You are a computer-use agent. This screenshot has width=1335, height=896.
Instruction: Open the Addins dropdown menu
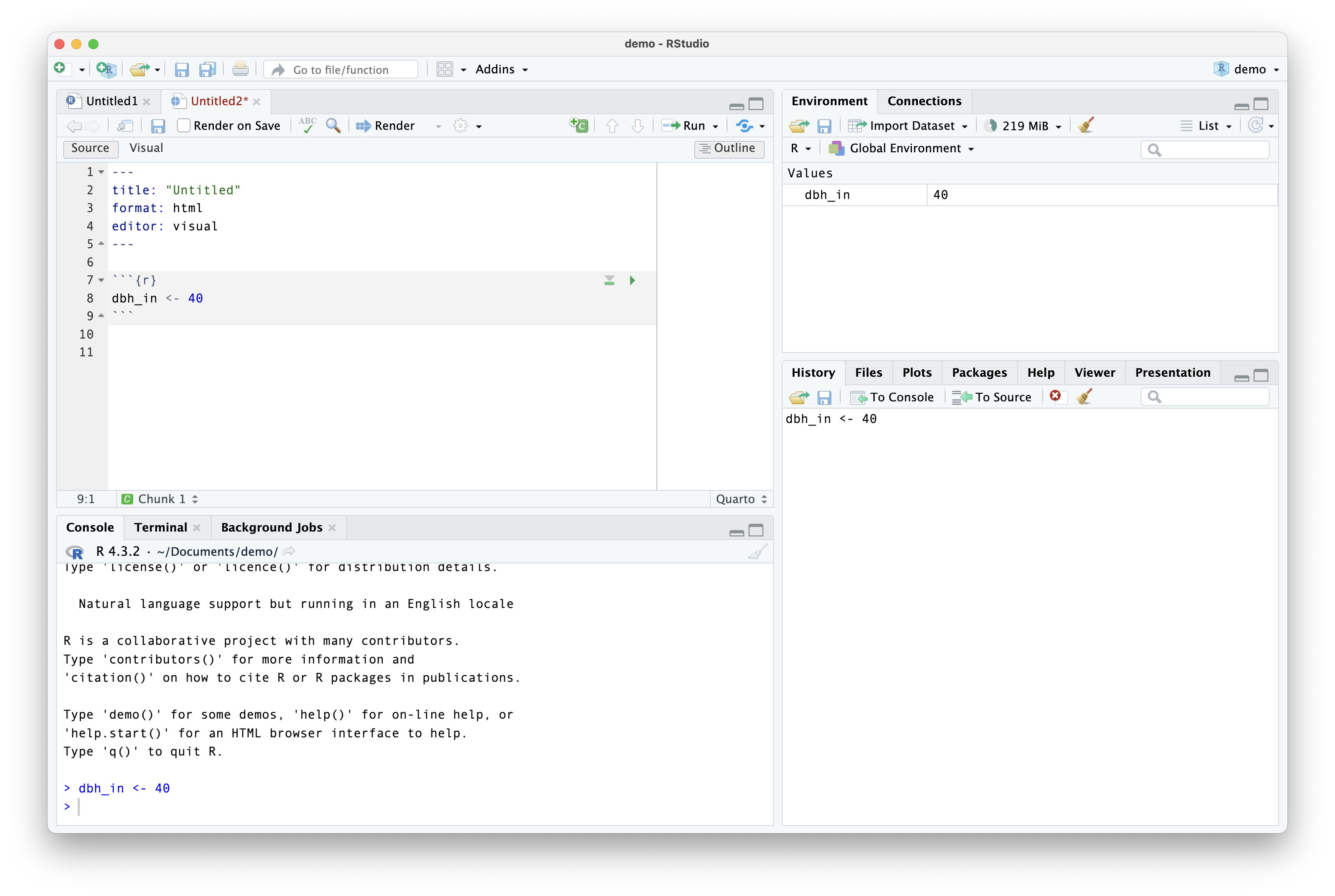pyautogui.click(x=501, y=69)
